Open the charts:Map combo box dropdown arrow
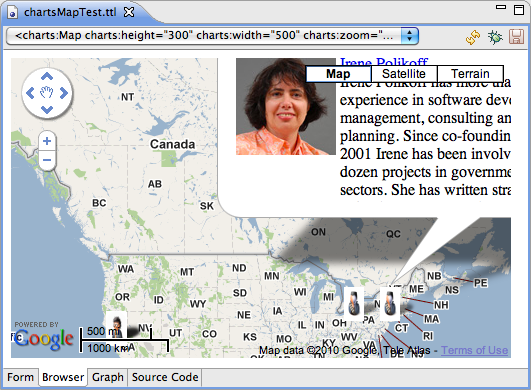 [409, 36]
